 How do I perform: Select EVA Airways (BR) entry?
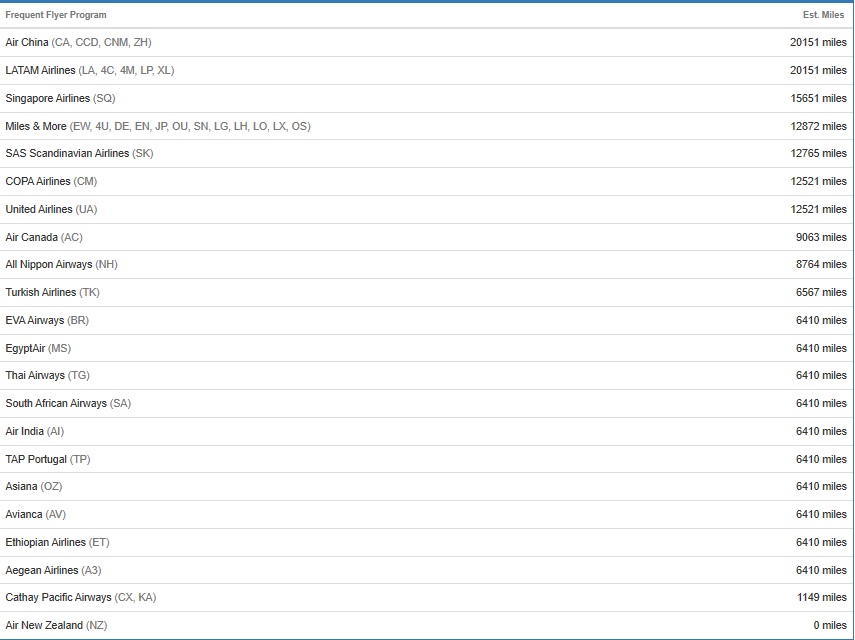(x=47, y=320)
